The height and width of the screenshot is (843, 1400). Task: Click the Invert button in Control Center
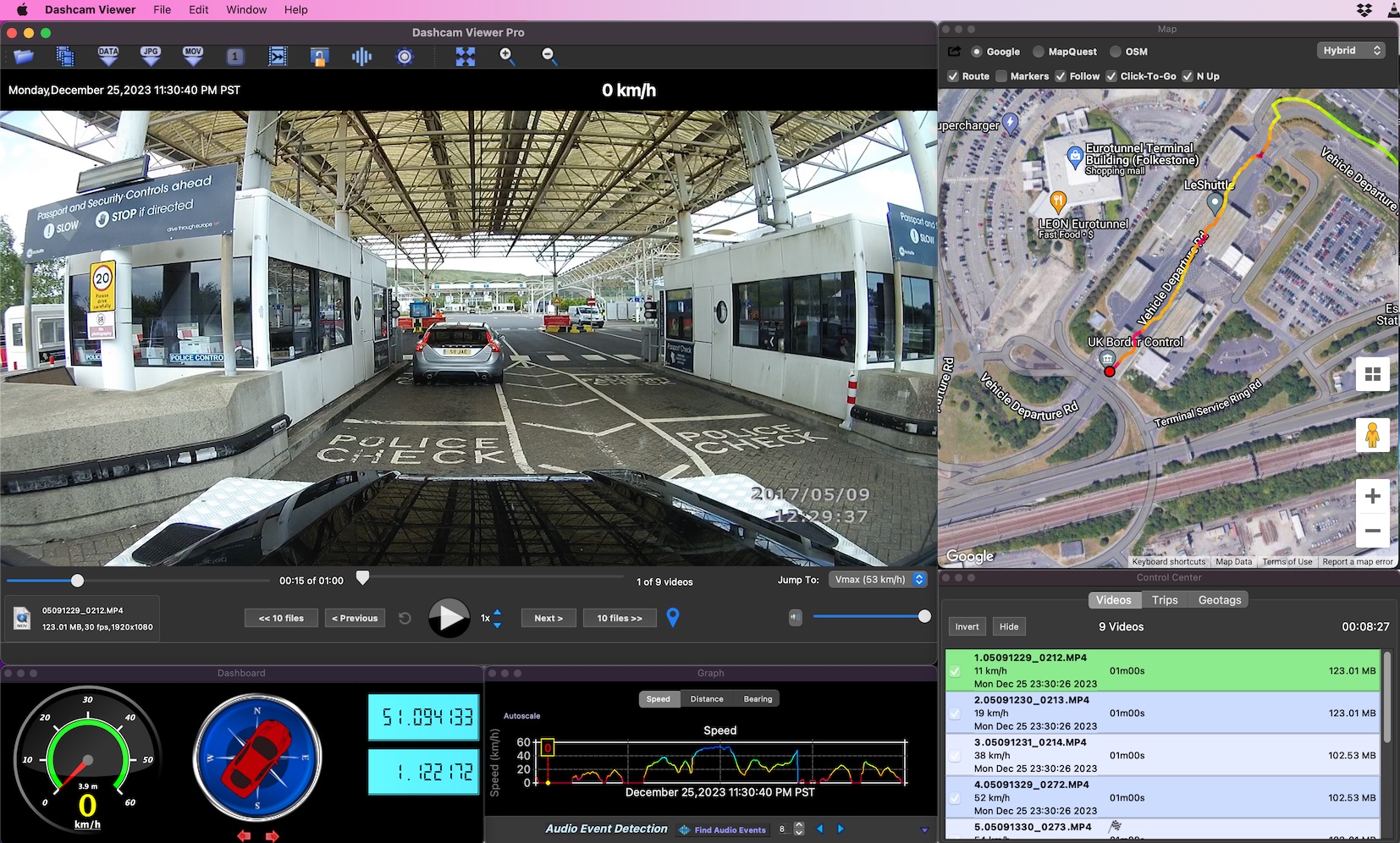967,626
